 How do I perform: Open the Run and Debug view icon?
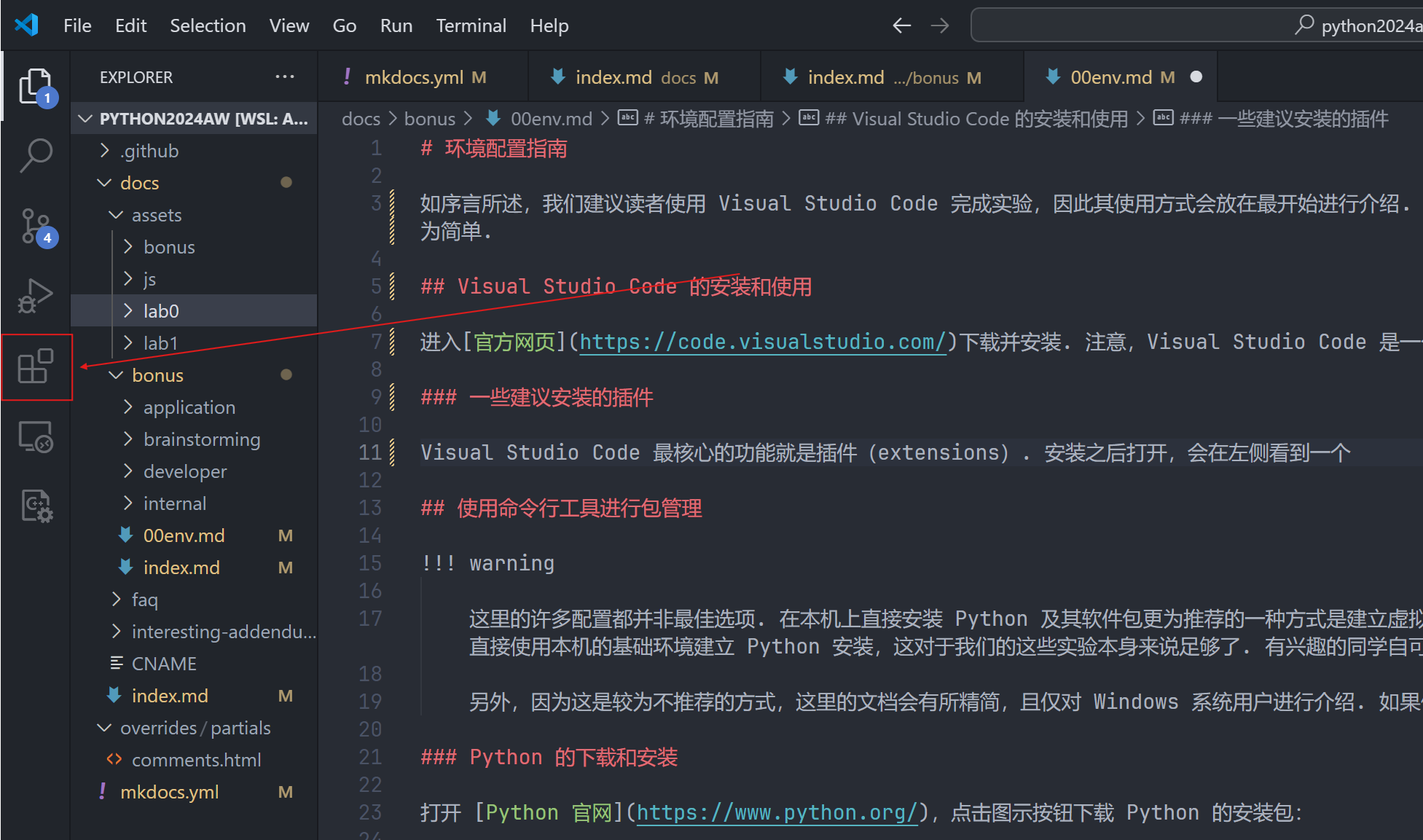tap(36, 296)
